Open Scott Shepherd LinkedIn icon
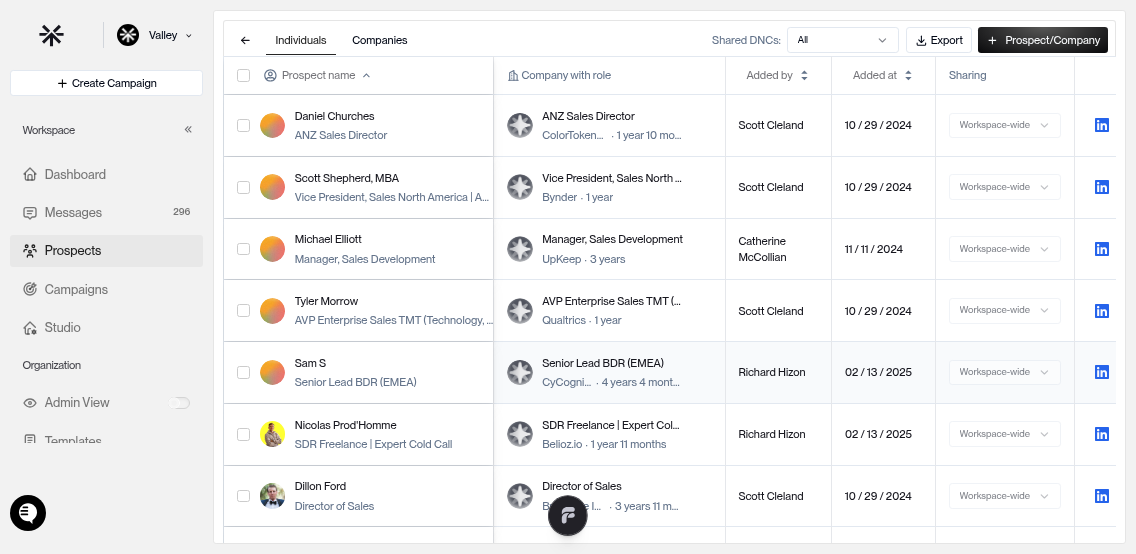 point(1102,187)
